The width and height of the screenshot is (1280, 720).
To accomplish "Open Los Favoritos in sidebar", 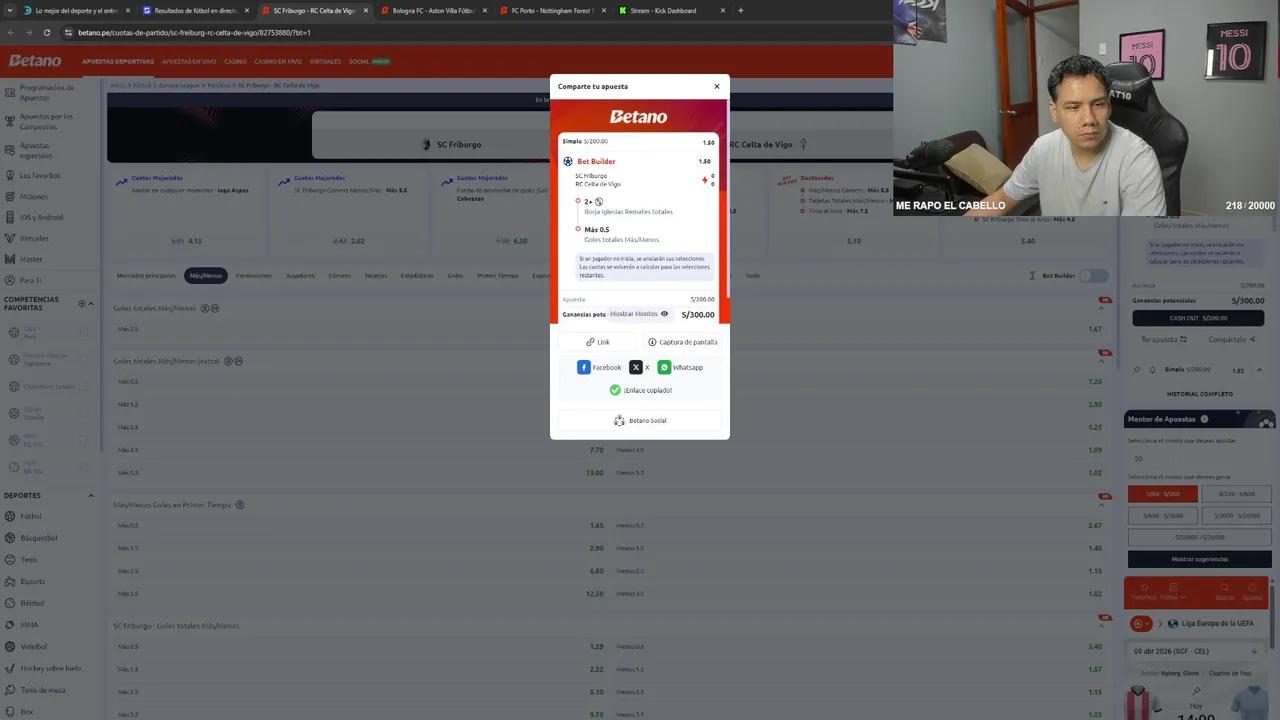I will (40, 175).
